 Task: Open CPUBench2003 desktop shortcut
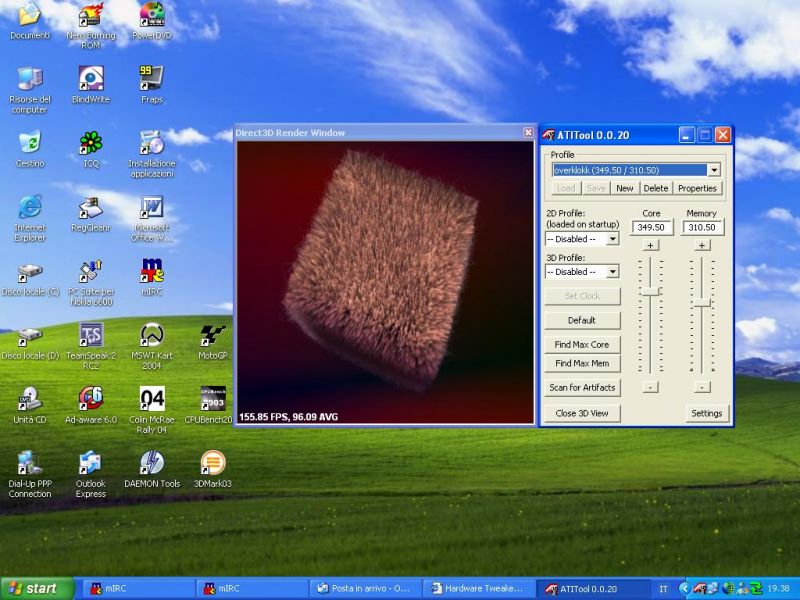click(x=208, y=406)
